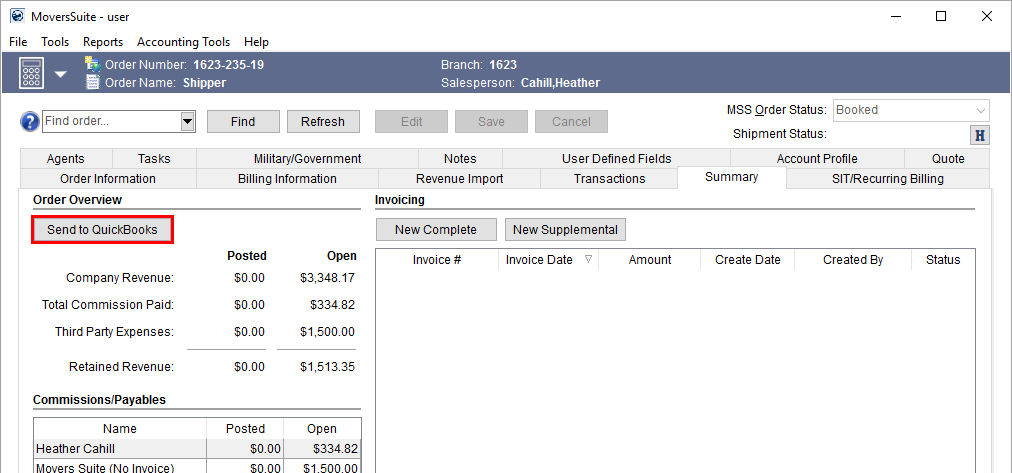Click the New Complete invoice button

point(436,230)
